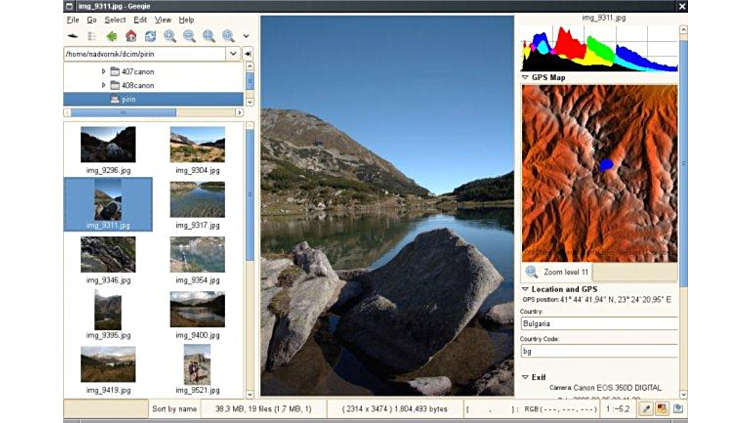The image size is (752, 423).
Task: Click the green Back arrow icon
Action: pyautogui.click(x=111, y=36)
